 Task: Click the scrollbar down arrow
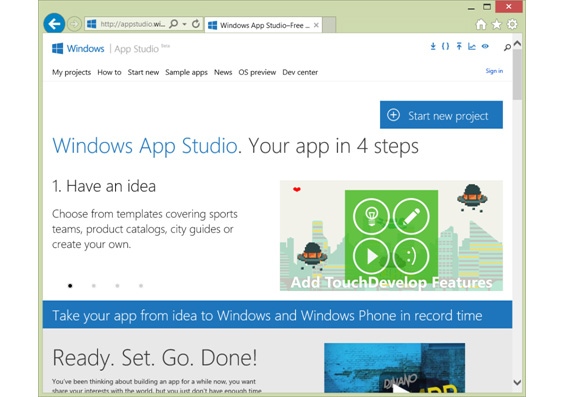pyautogui.click(x=517, y=382)
